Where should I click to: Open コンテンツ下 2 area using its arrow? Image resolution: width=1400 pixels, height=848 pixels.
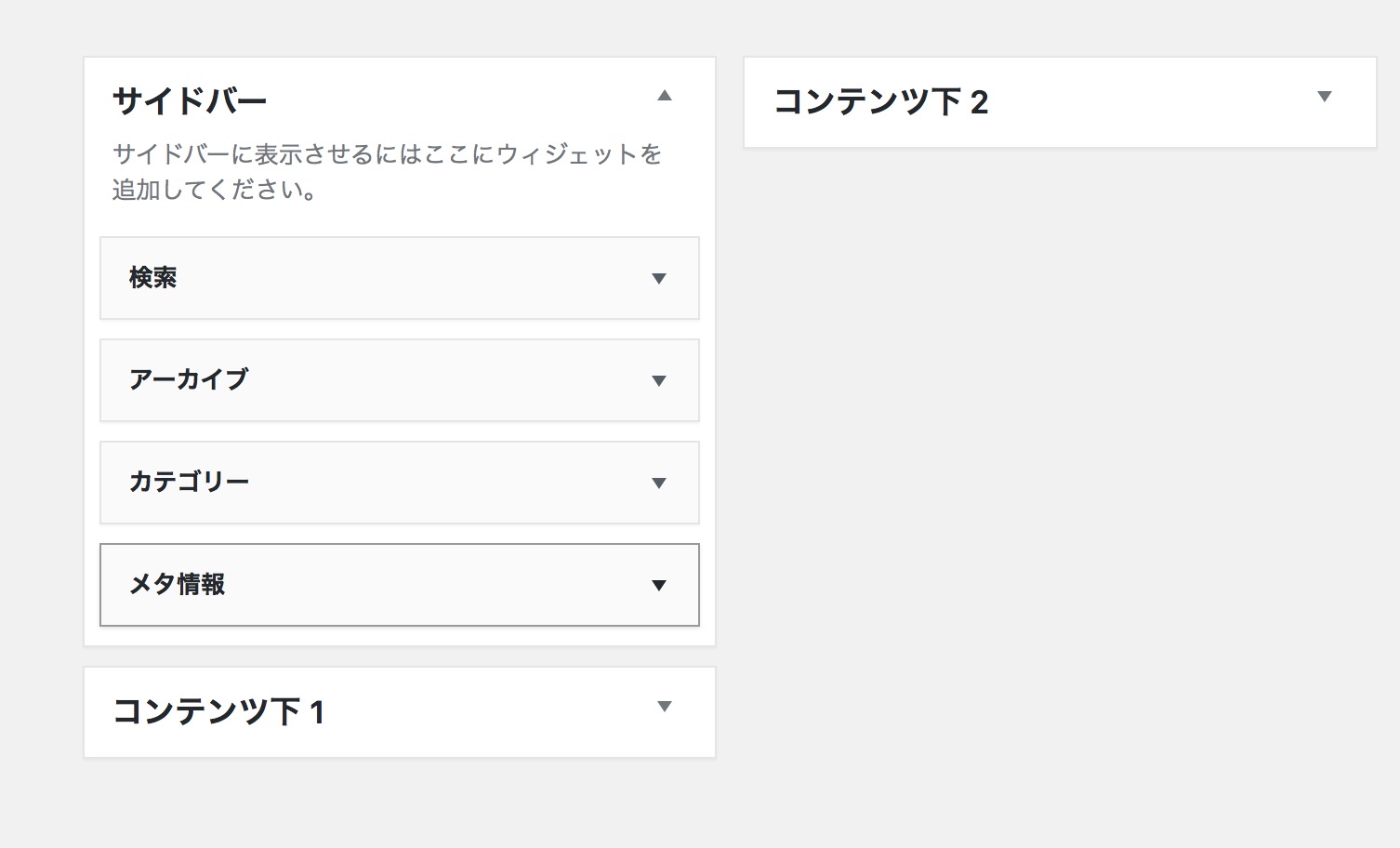(x=1325, y=97)
